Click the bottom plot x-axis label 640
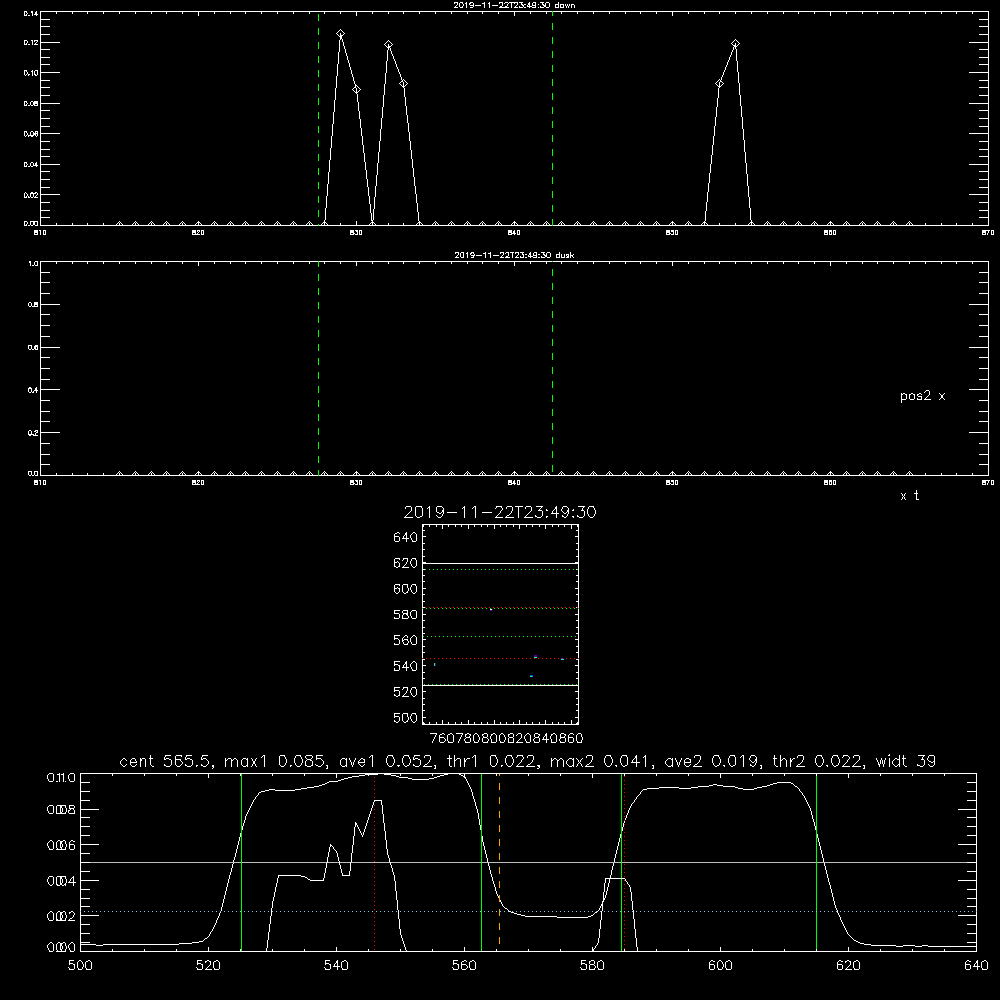Image resolution: width=1000 pixels, height=1000 pixels. point(976,966)
